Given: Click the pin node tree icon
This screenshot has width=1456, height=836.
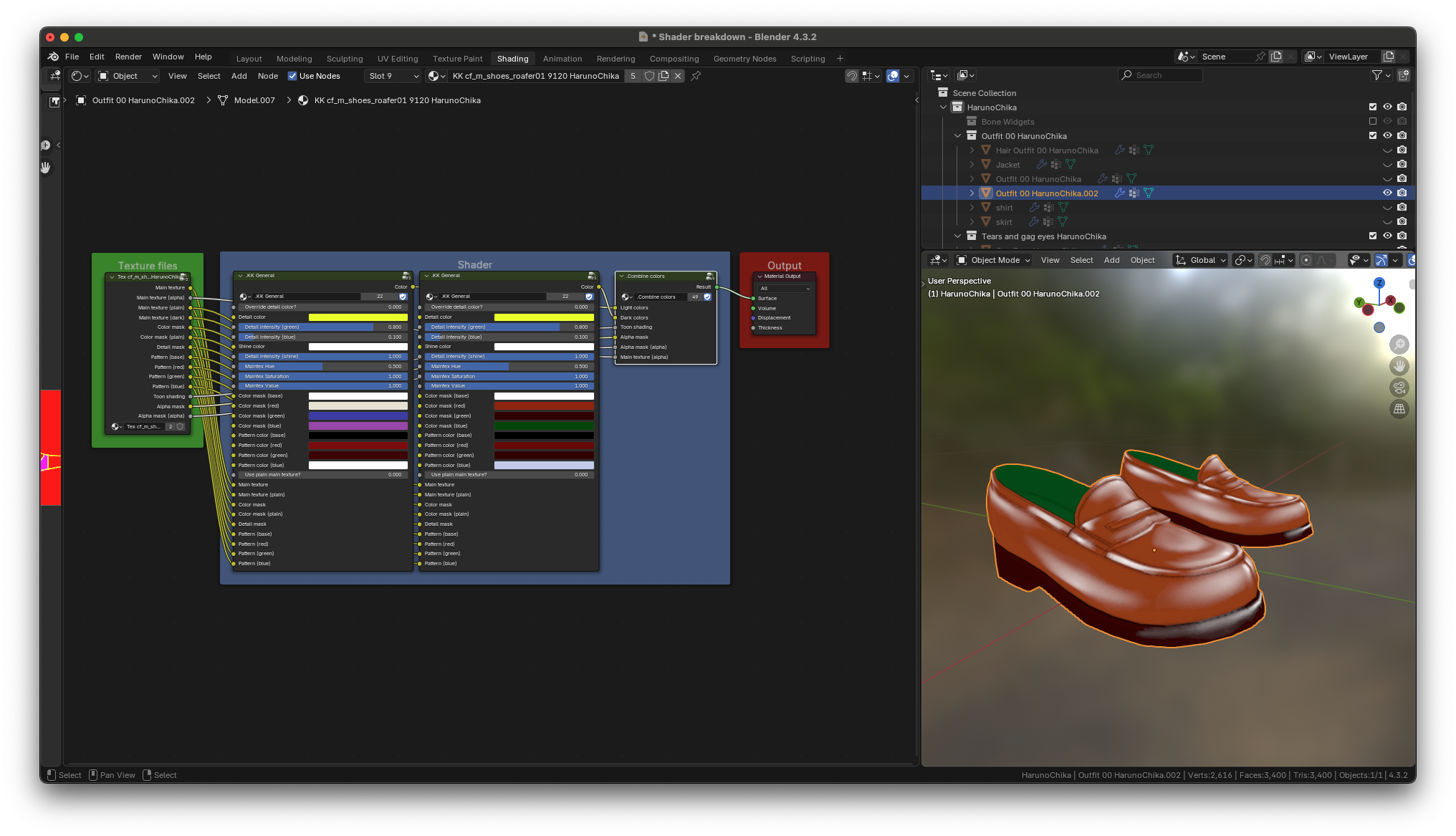Looking at the screenshot, I should point(696,76).
